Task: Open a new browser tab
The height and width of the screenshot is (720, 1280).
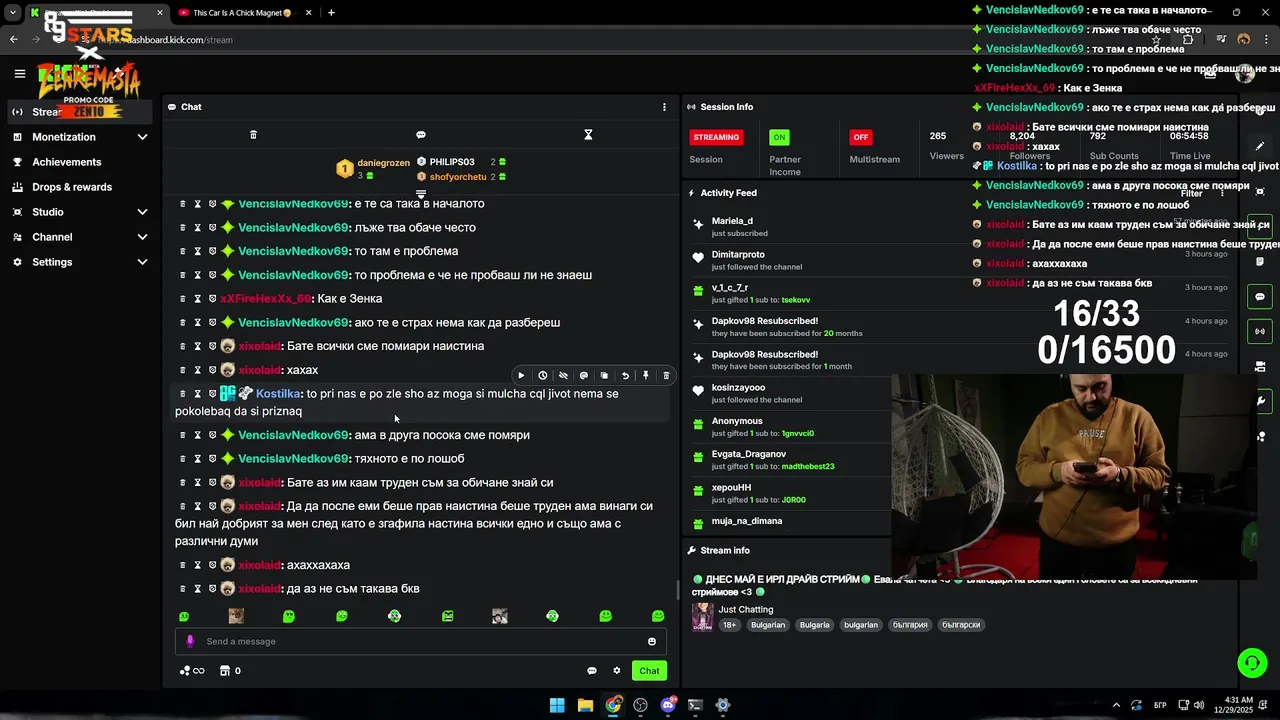Action: pyautogui.click(x=331, y=13)
